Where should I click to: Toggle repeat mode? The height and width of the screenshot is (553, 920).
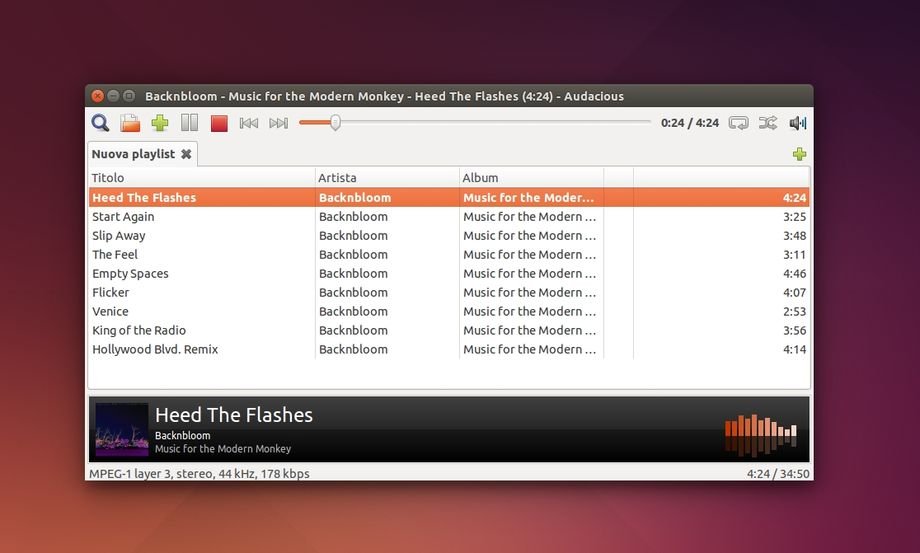[x=738, y=123]
